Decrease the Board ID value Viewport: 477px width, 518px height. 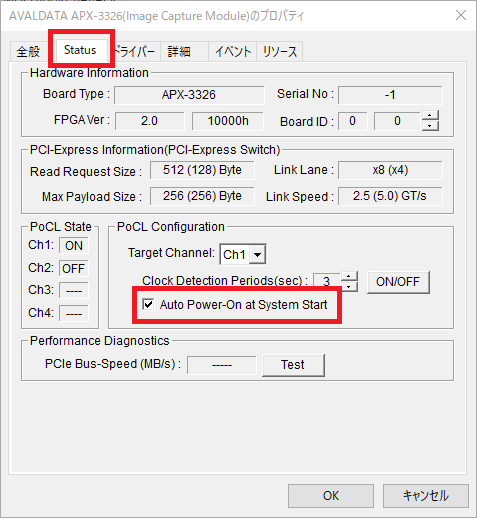(430, 126)
